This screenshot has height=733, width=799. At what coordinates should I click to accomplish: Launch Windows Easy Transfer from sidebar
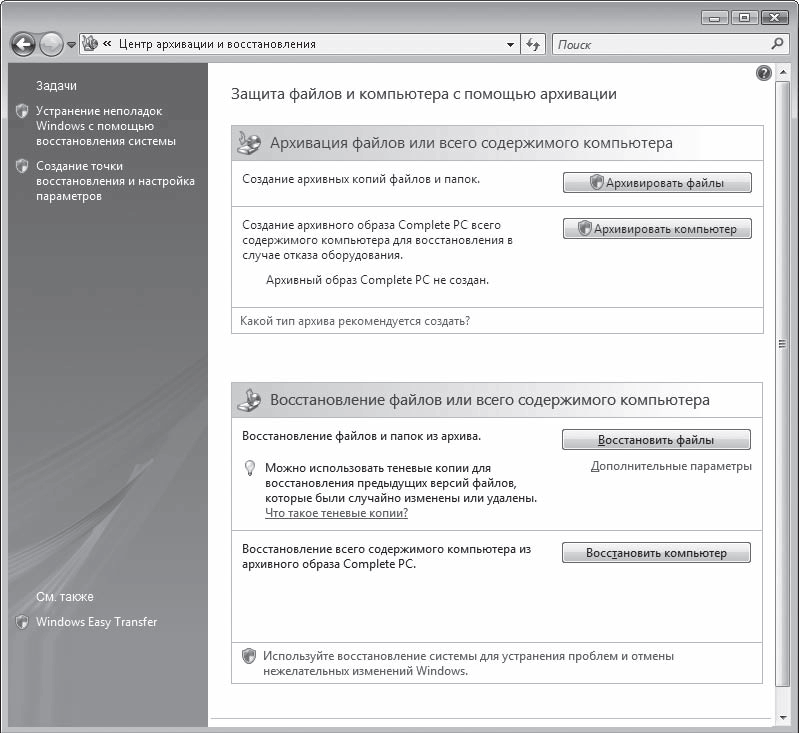[96, 622]
